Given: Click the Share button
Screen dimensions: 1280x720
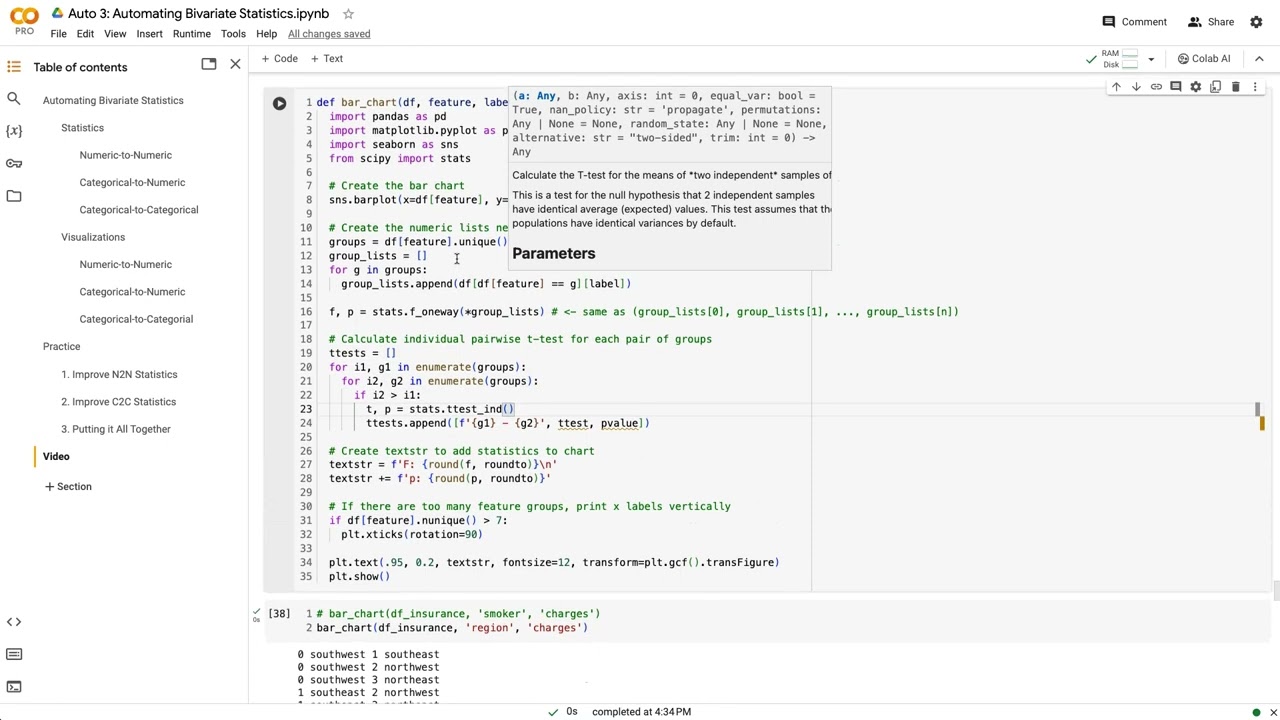Looking at the screenshot, I should pos(1210,22).
